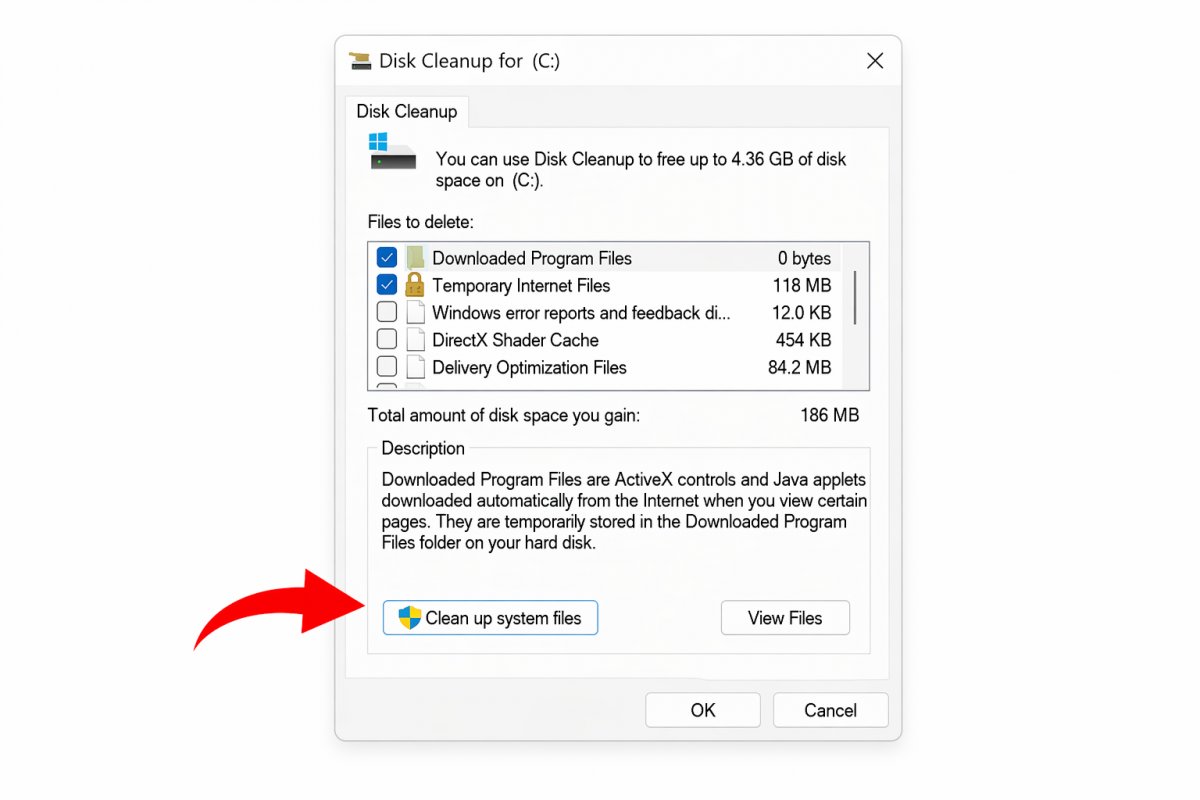Click the Temporary Internet Files padlock icon
Viewport: 1200px width, 800px height.
(415, 286)
